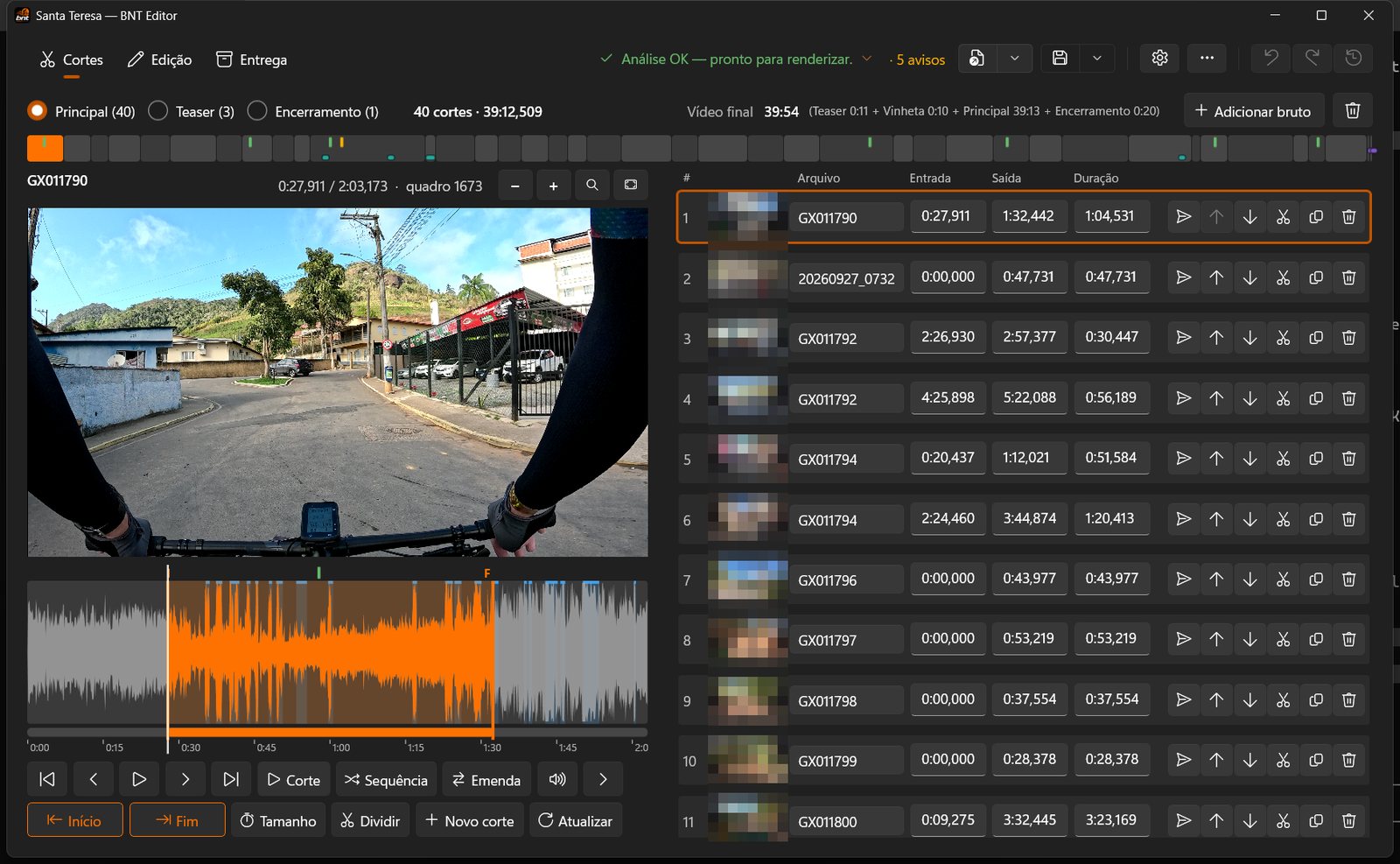The image size is (1400, 864).
Task: Edit Entrada field 2:24,460 of cut 6
Action: (x=948, y=518)
